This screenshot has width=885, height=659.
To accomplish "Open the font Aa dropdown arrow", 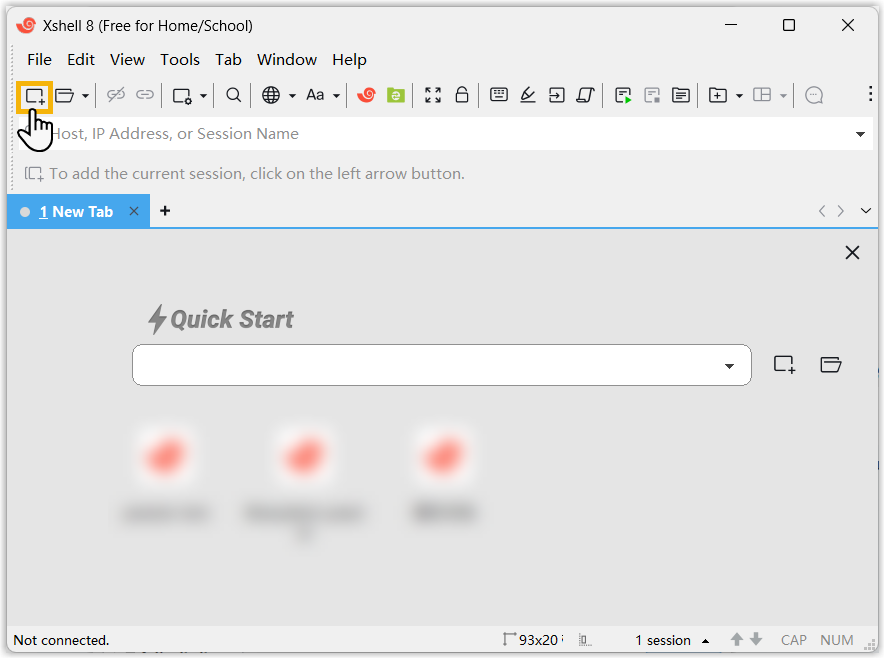I will (337, 96).
